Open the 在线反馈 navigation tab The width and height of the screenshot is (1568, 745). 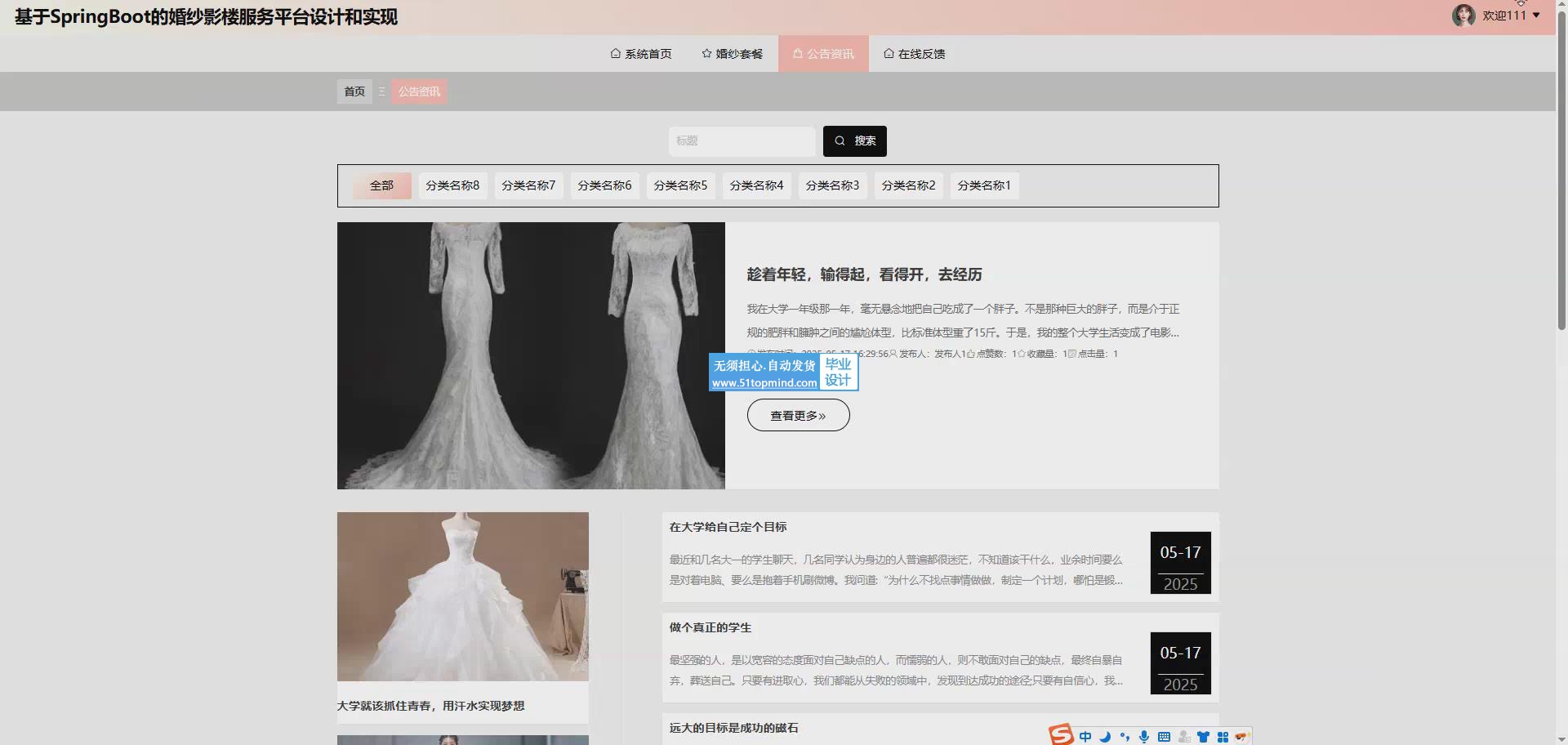pyautogui.click(x=914, y=54)
